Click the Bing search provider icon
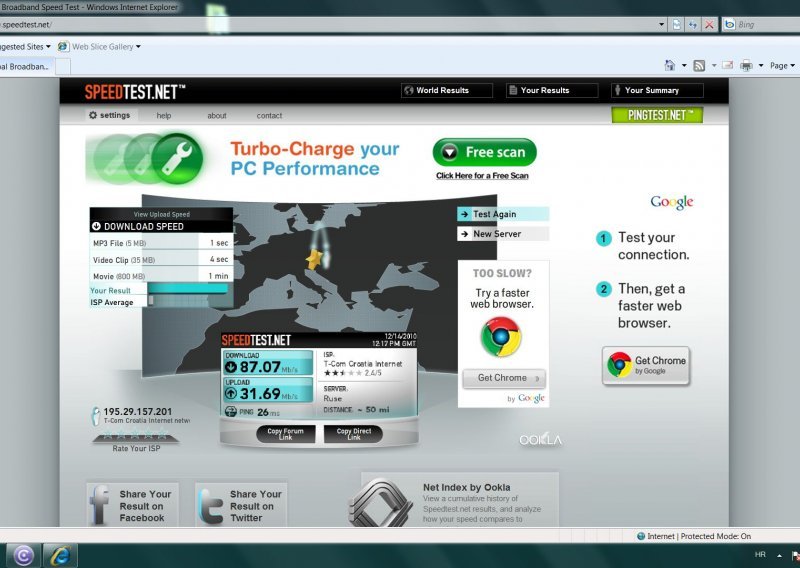This screenshot has width=800, height=568. 730,24
